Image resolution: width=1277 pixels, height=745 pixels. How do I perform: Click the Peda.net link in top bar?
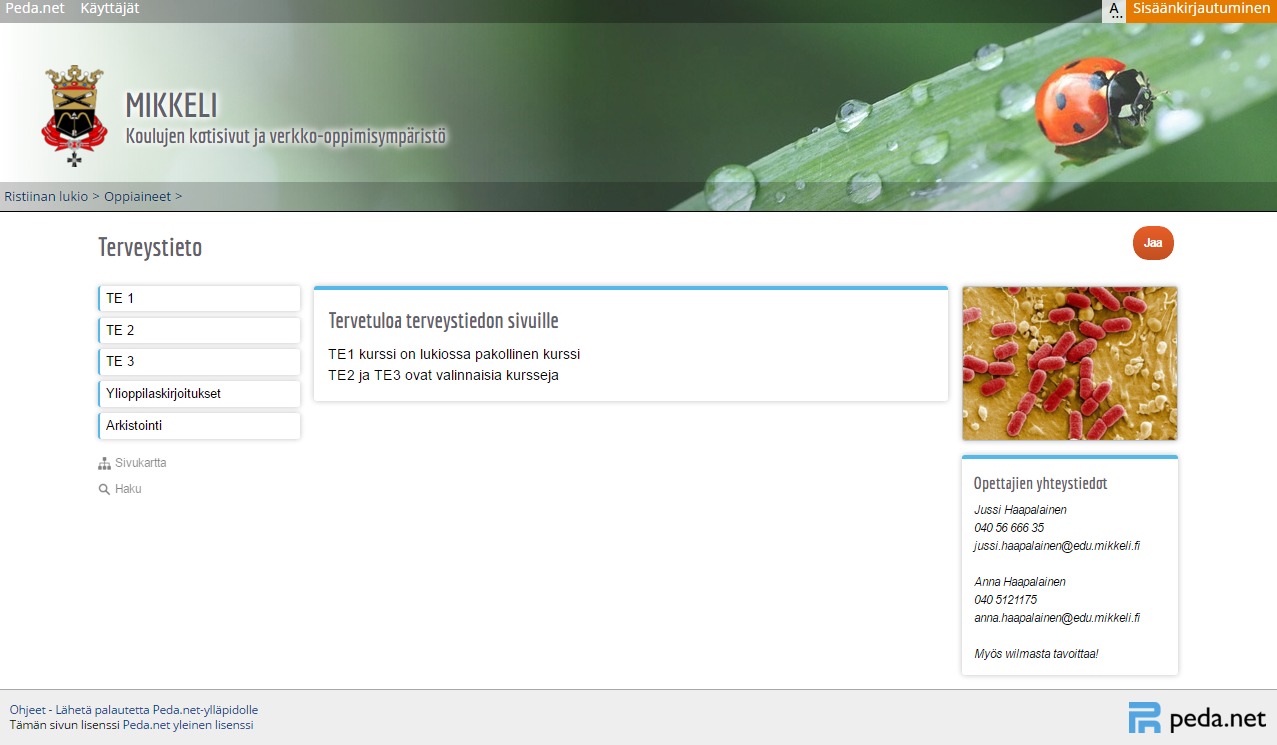pyautogui.click(x=35, y=9)
